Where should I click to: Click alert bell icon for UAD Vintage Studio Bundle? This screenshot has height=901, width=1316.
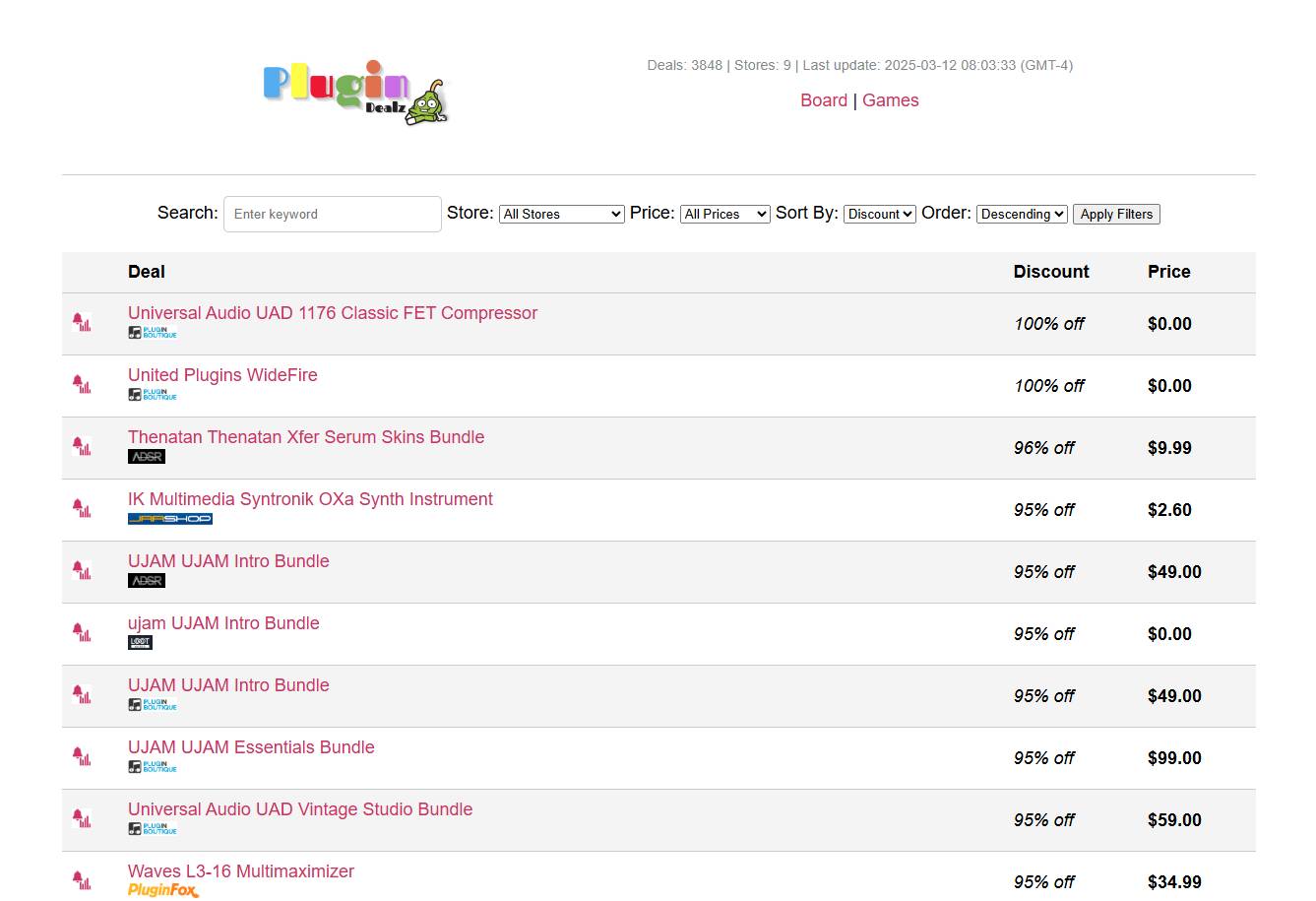(82, 818)
